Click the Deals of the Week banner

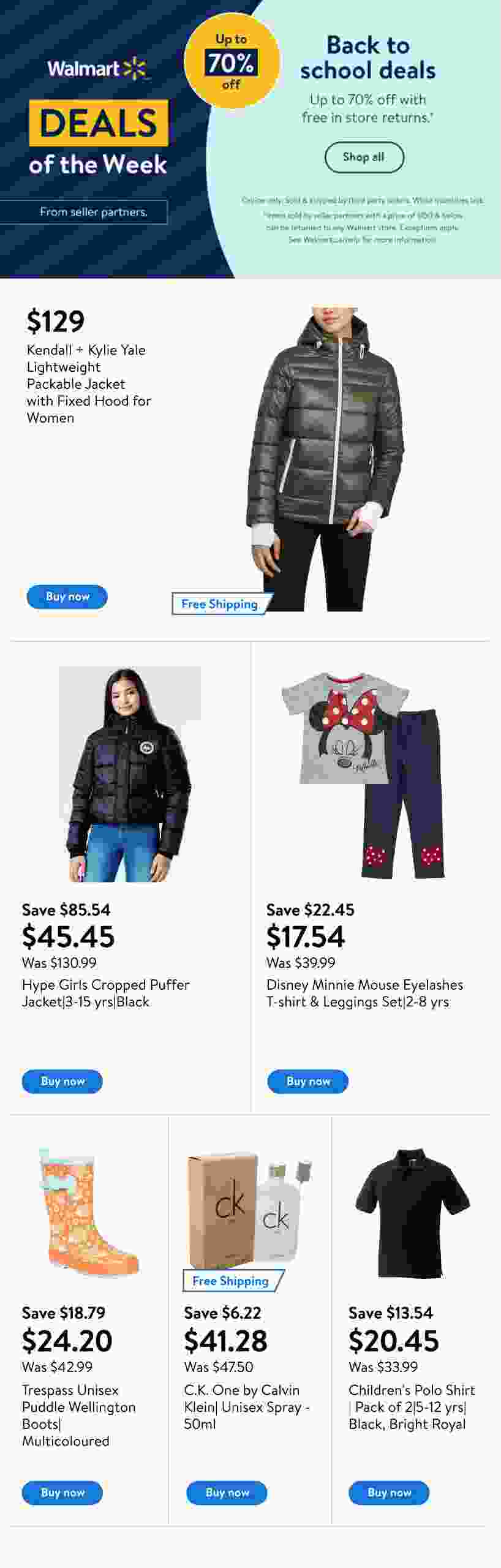tap(98, 138)
